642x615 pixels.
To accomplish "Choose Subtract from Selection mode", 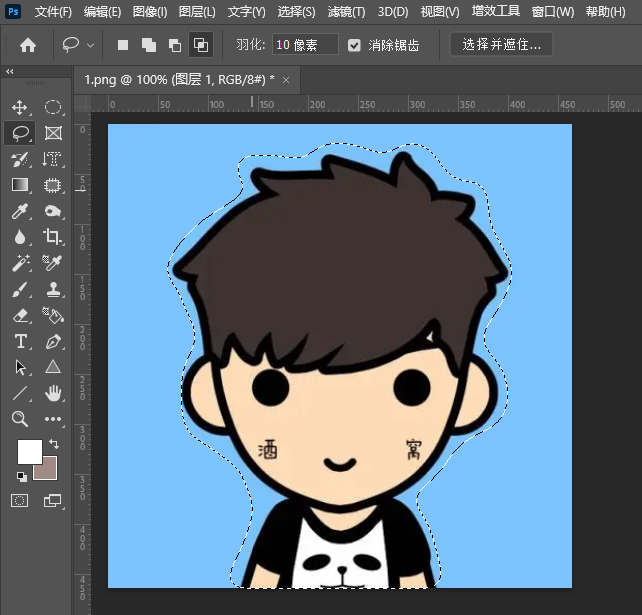I will [175, 45].
